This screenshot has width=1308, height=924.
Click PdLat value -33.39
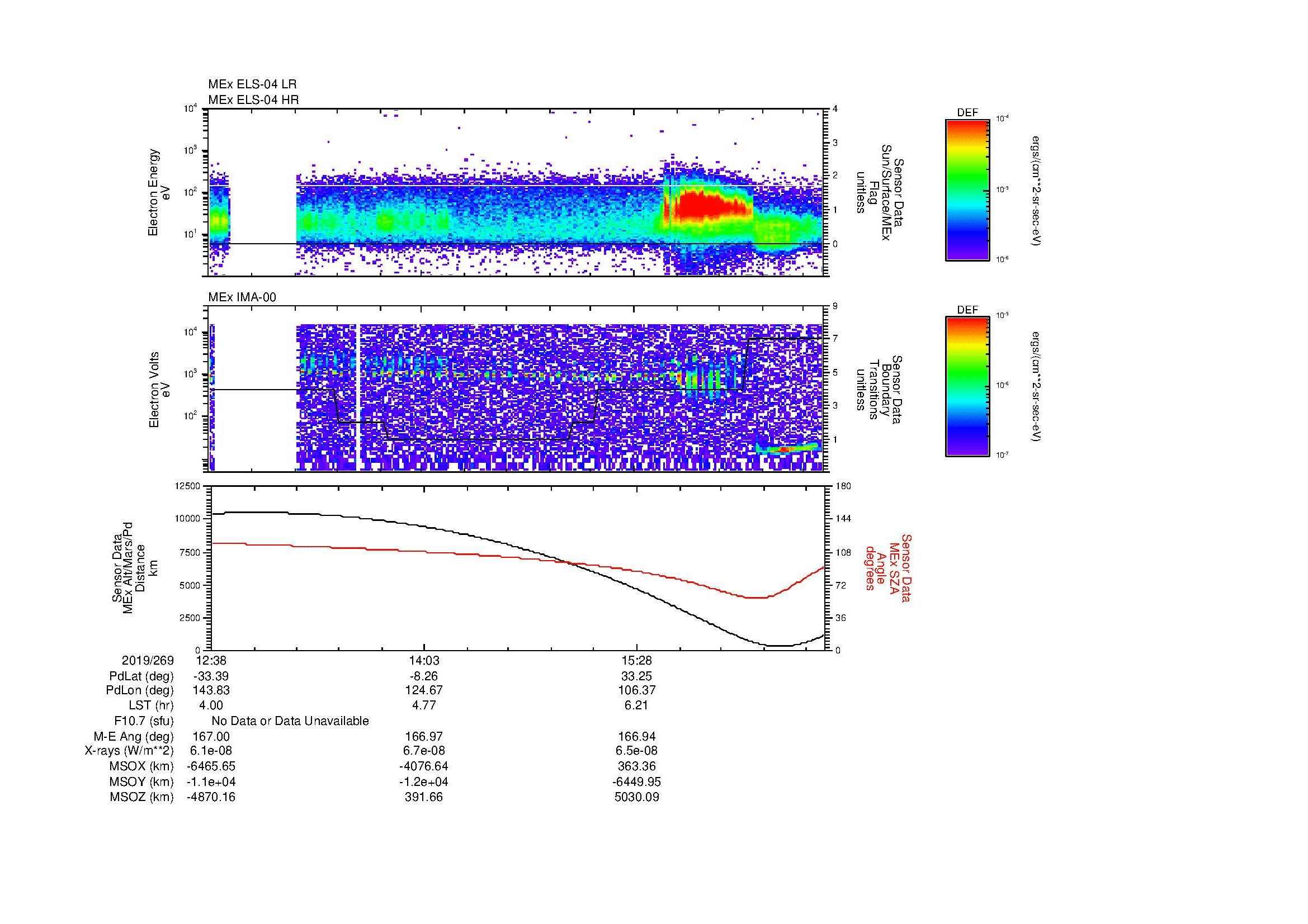tap(211, 676)
